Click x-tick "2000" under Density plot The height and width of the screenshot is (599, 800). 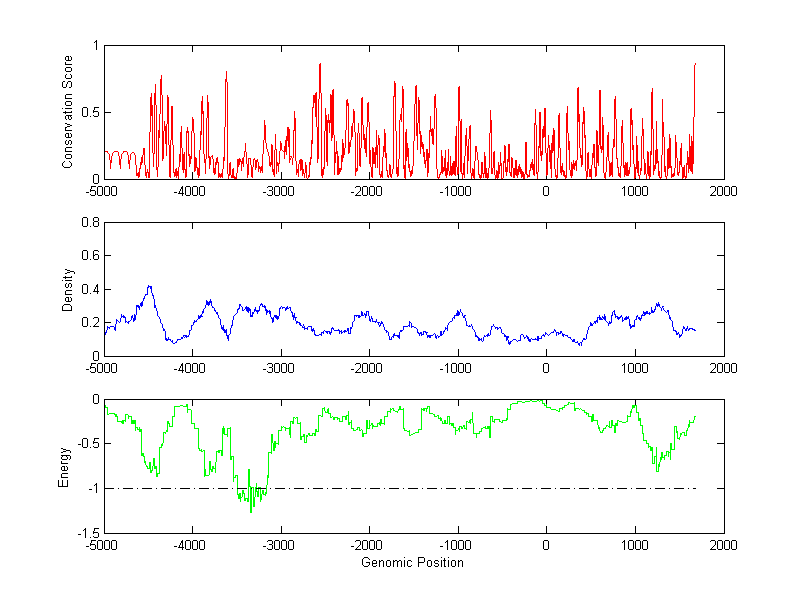click(x=723, y=368)
